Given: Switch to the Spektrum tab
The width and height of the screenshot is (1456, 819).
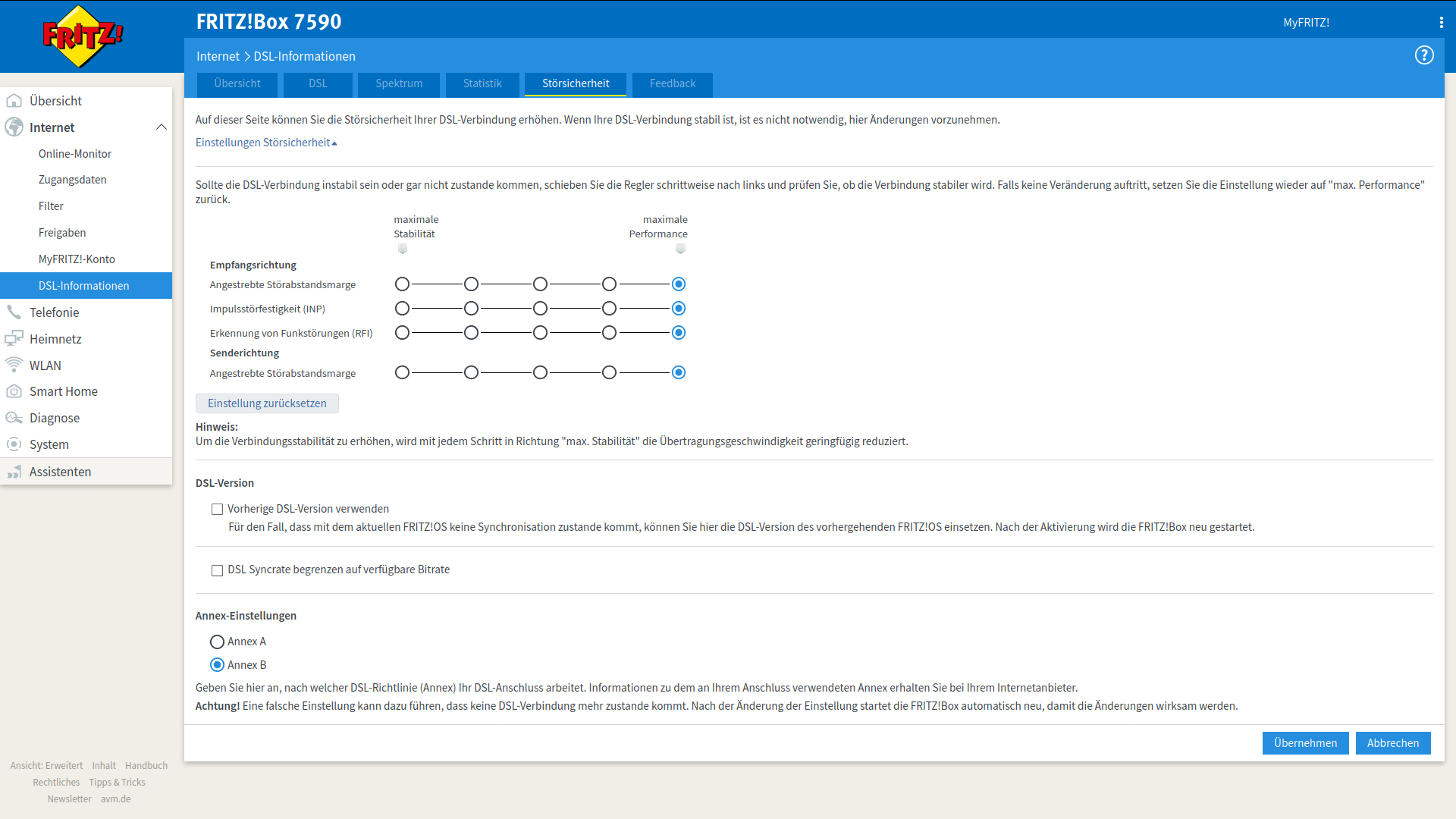Looking at the screenshot, I should tap(399, 83).
